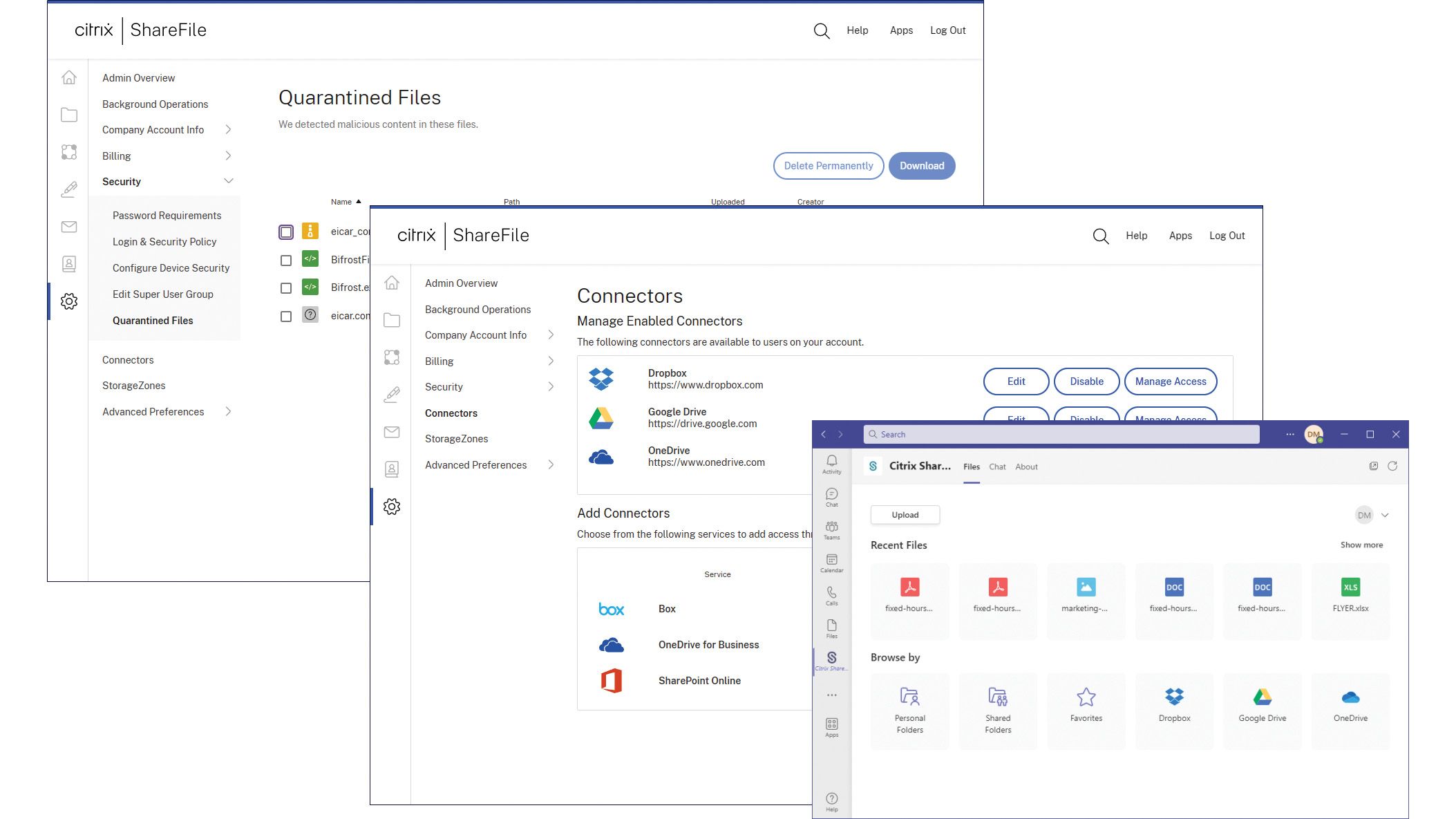Select settings gear in Connectors window sidebar
Viewport: 1456px width, 819px height.
coord(392,507)
